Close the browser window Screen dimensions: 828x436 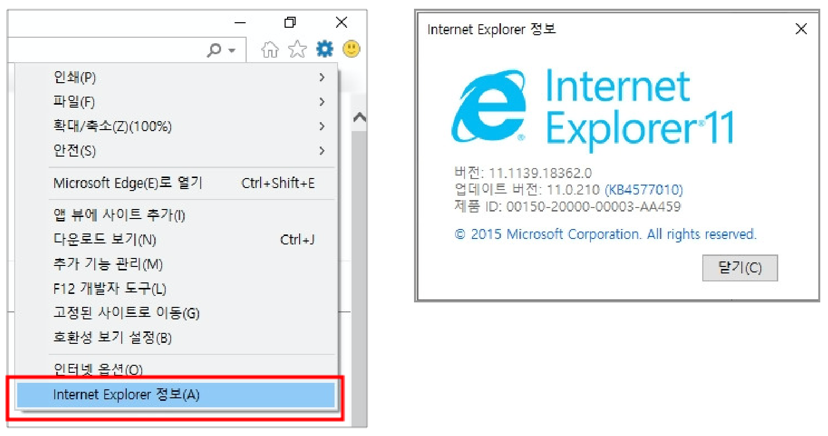pyautogui.click(x=342, y=23)
